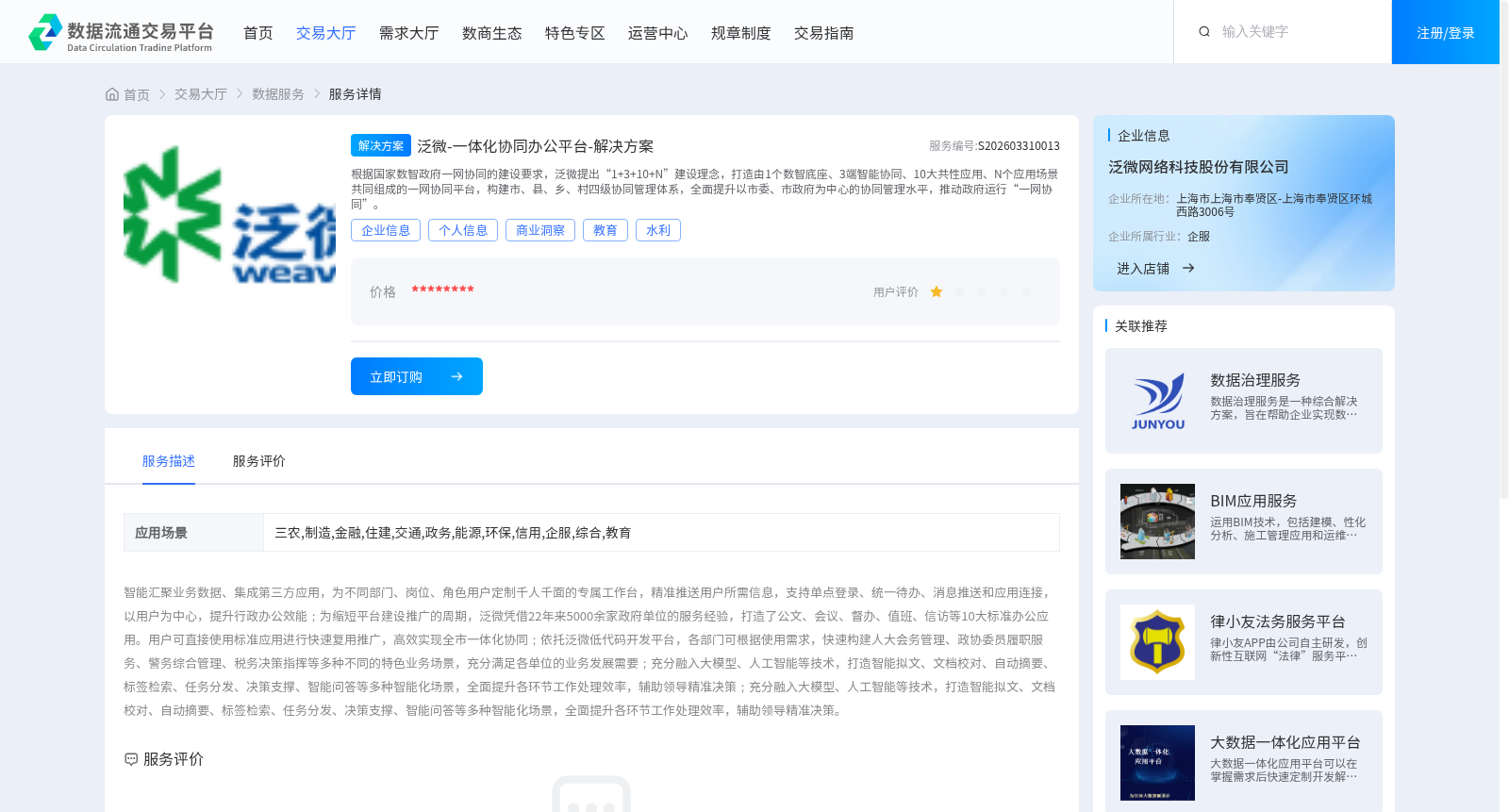The image size is (1509, 812).
Task: Click the 泛微 weaver product logo image
Action: tap(229, 214)
